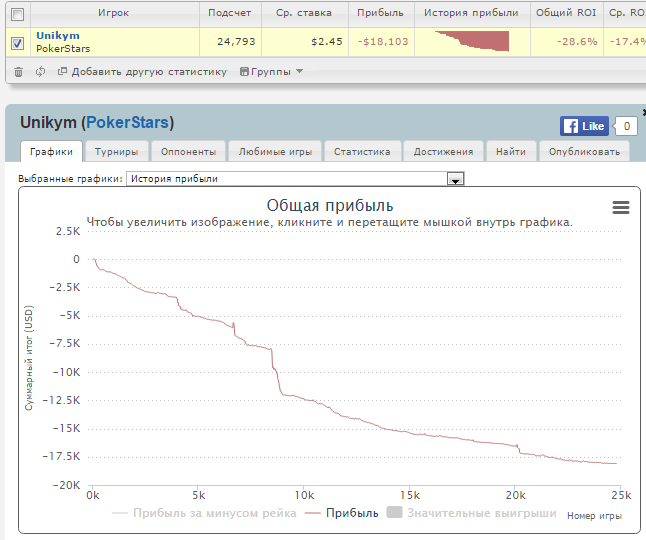646x540 pixels.
Task: Open the Группы dropdown
Action: pos(272,72)
